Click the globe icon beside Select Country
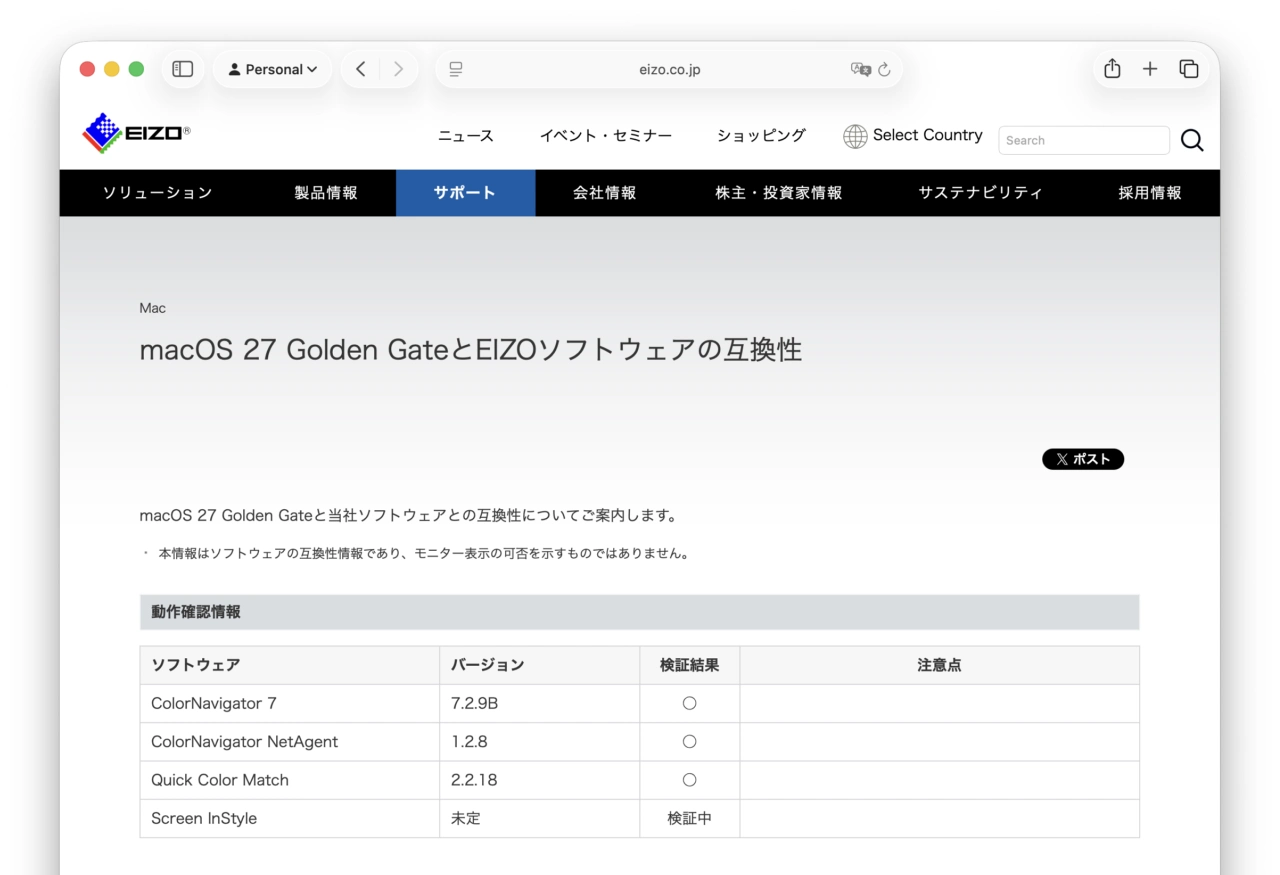 (x=855, y=136)
